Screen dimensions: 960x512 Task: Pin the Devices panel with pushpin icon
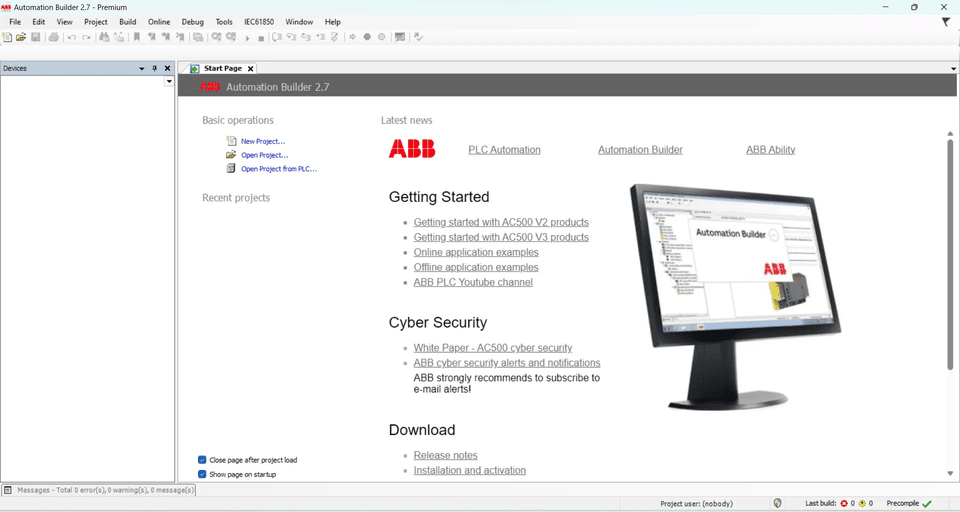[x=154, y=68]
